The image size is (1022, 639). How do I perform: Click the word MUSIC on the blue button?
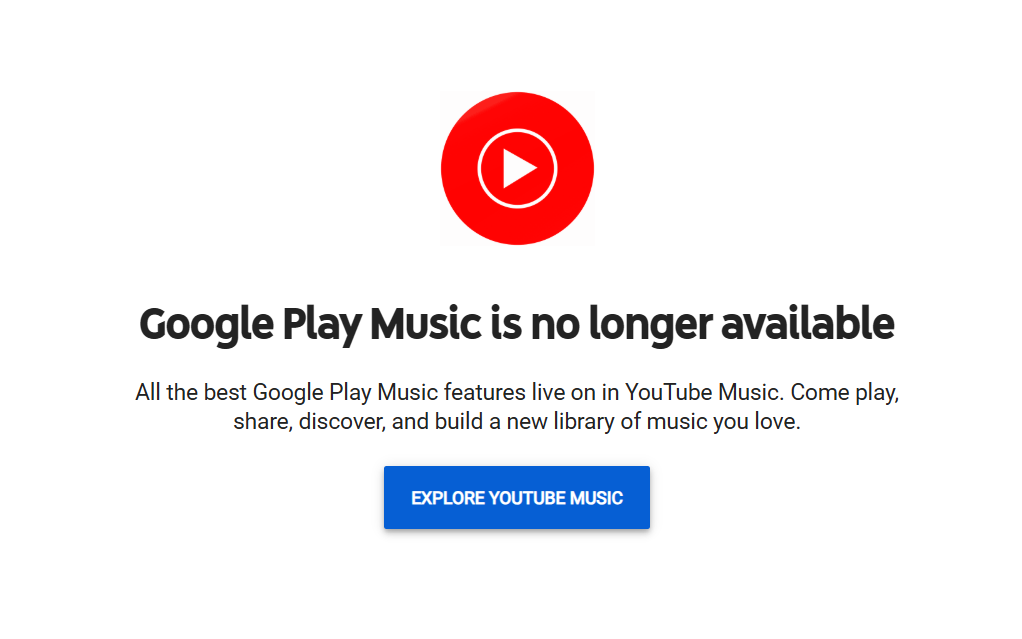click(x=596, y=498)
